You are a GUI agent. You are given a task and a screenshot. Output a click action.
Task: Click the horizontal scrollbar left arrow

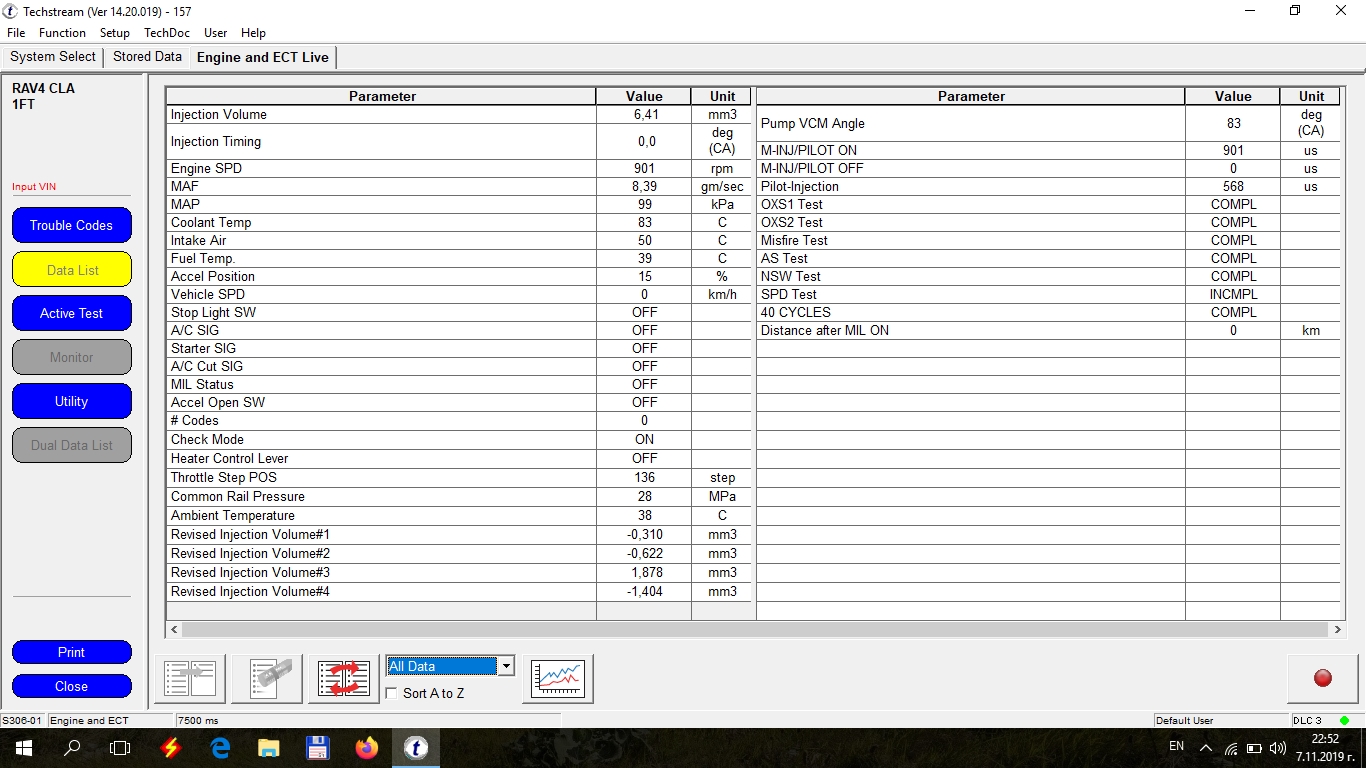coord(174,630)
